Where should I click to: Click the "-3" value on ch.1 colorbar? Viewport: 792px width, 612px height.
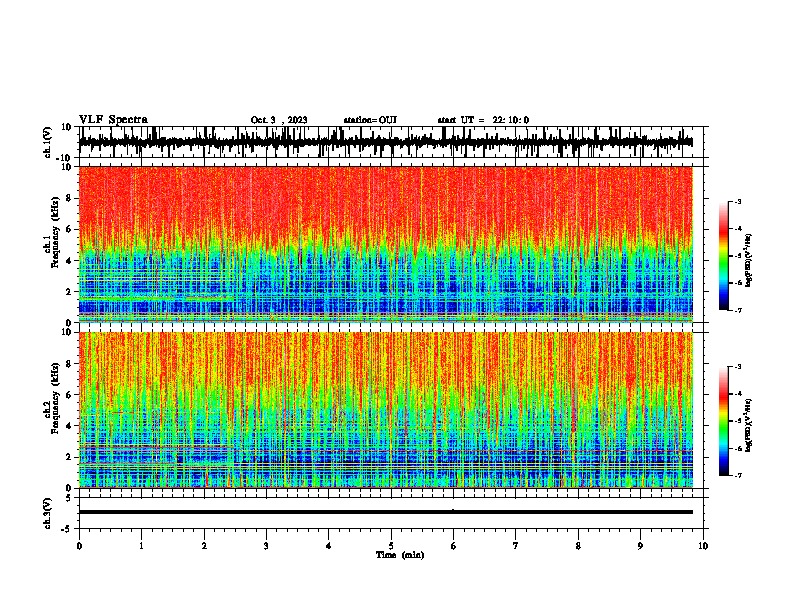pyautogui.click(x=738, y=201)
